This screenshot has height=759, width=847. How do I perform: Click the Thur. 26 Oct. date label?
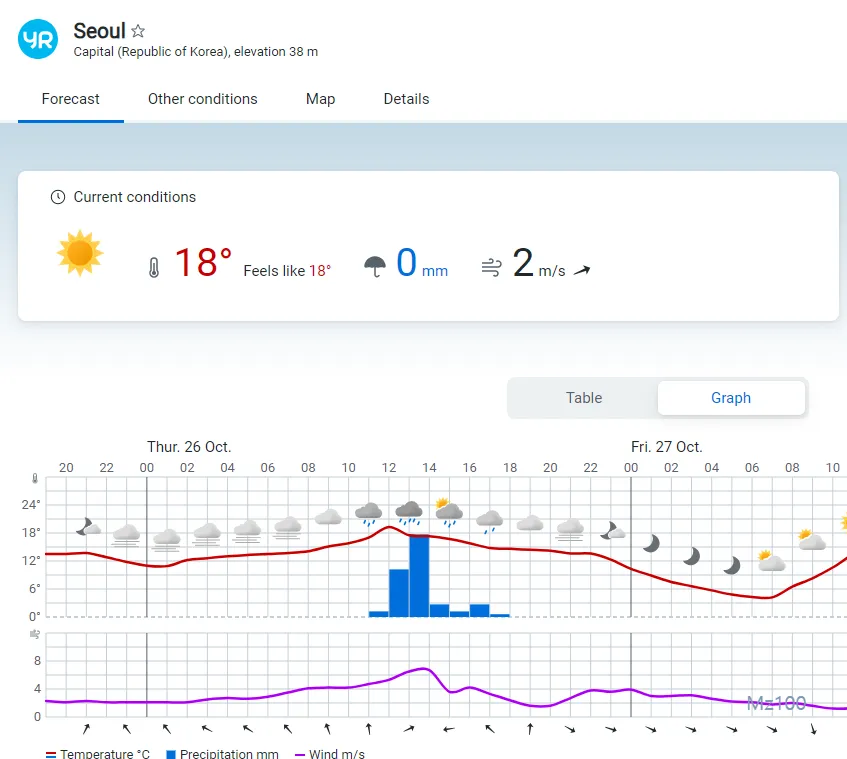click(189, 447)
